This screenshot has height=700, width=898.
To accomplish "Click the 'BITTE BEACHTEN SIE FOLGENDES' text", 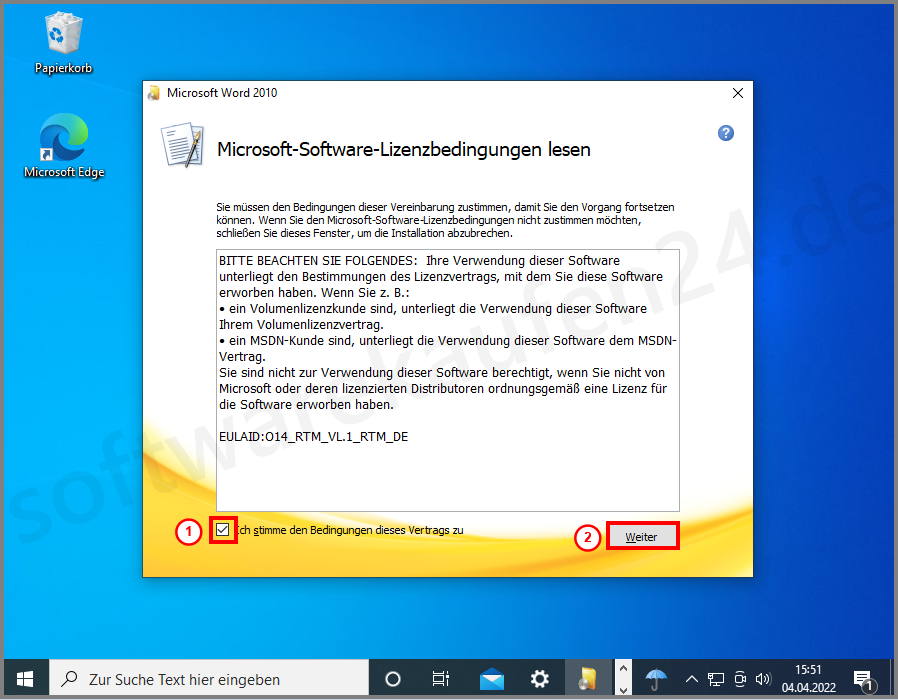I will coord(318,261).
